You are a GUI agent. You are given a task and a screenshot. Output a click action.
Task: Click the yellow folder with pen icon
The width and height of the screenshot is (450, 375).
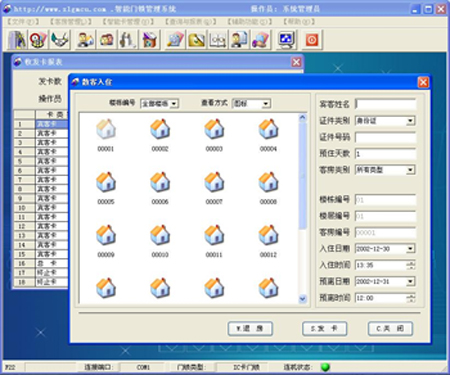[197, 40]
